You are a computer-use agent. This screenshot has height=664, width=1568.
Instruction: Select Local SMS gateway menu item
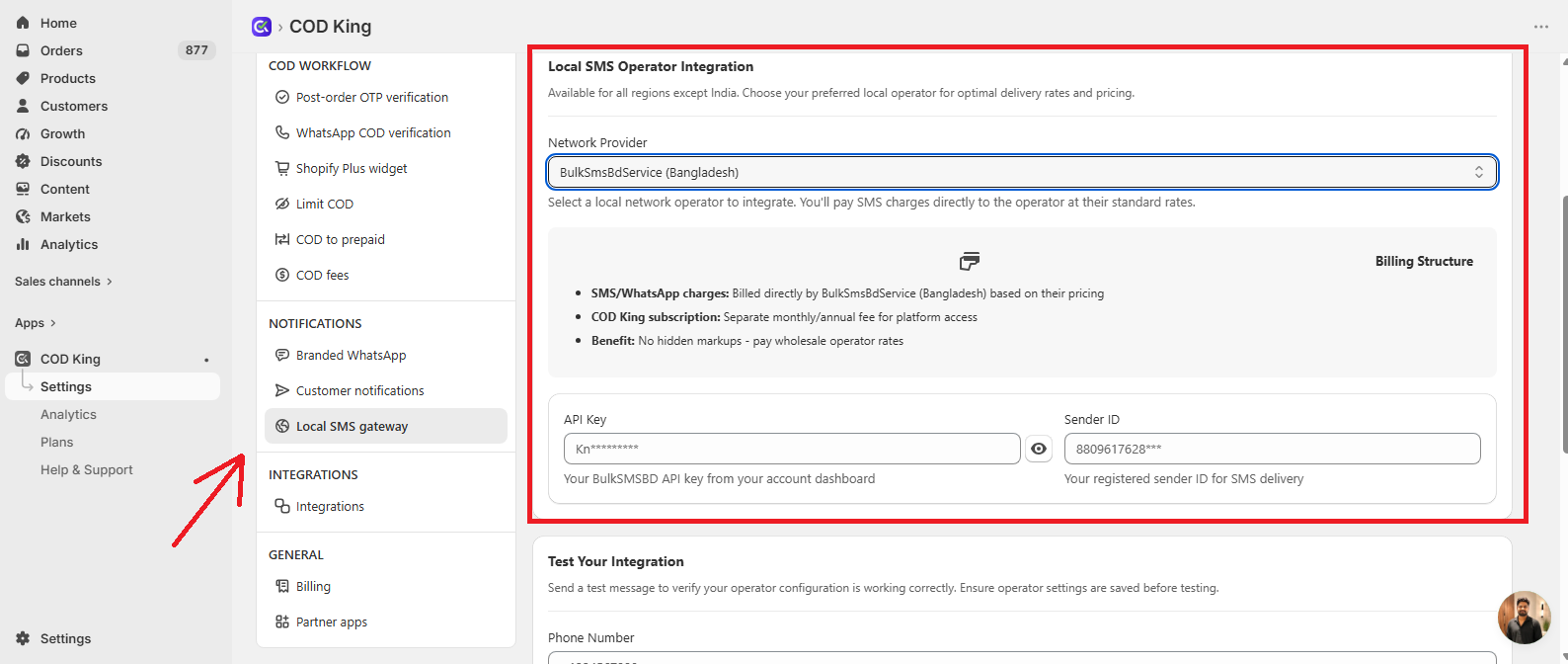click(x=386, y=426)
